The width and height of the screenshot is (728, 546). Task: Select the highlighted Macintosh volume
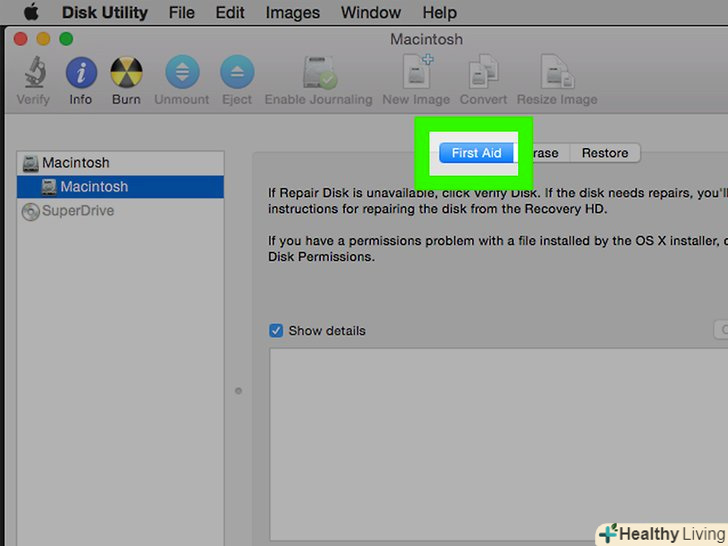coord(120,187)
